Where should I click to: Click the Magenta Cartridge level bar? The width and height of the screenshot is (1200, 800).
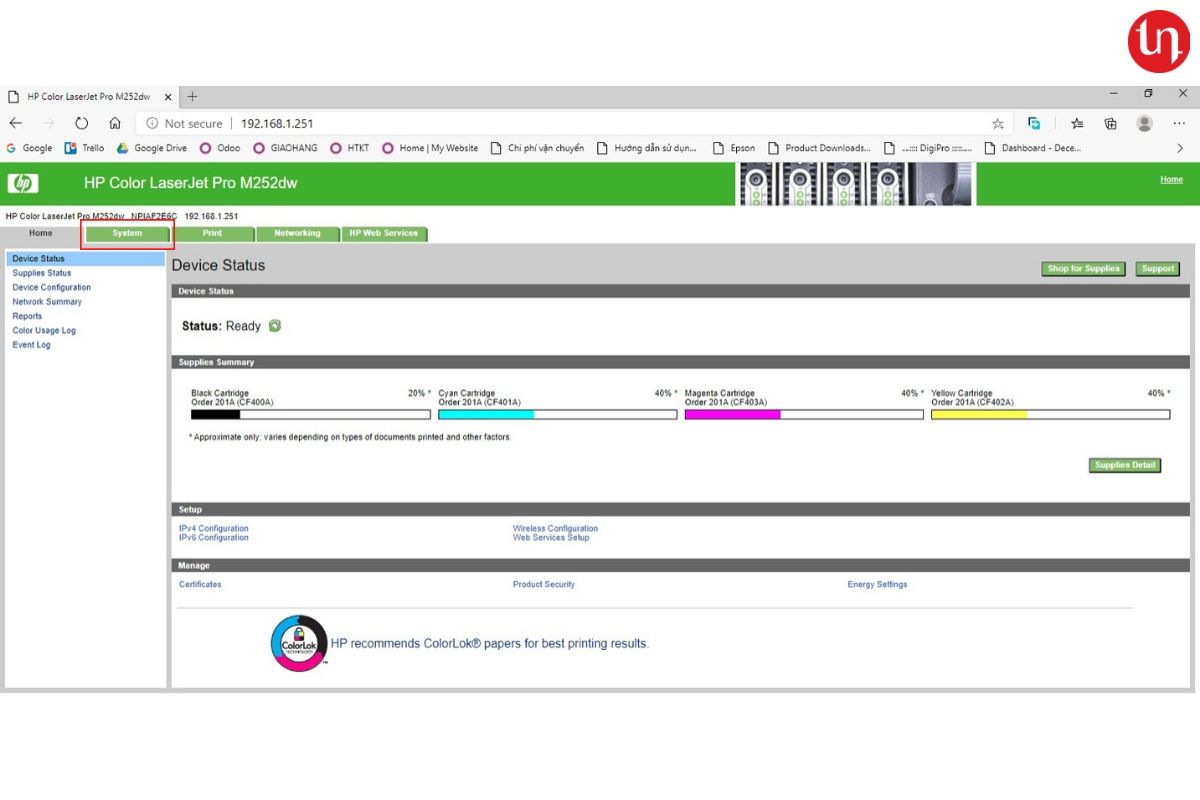pyautogui.click(x=804, y=414)
